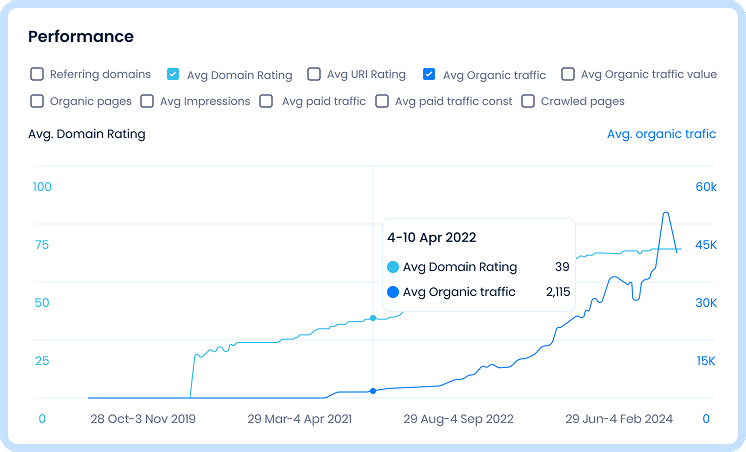
Task: Enable the Crawled pages checkbox
Action: [527, 101]
